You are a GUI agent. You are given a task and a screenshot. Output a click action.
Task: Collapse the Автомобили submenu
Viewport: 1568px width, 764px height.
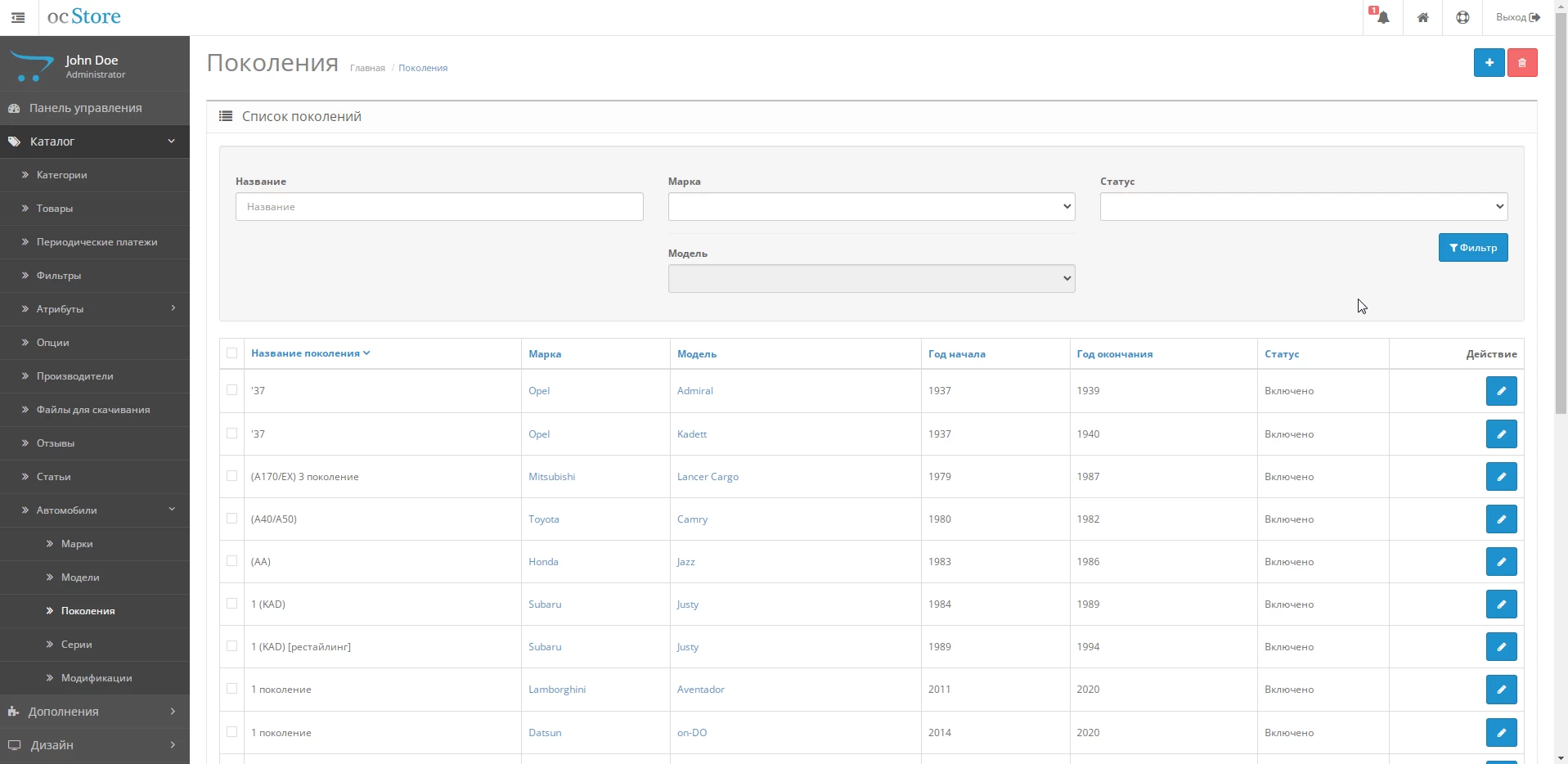(95, 510)
